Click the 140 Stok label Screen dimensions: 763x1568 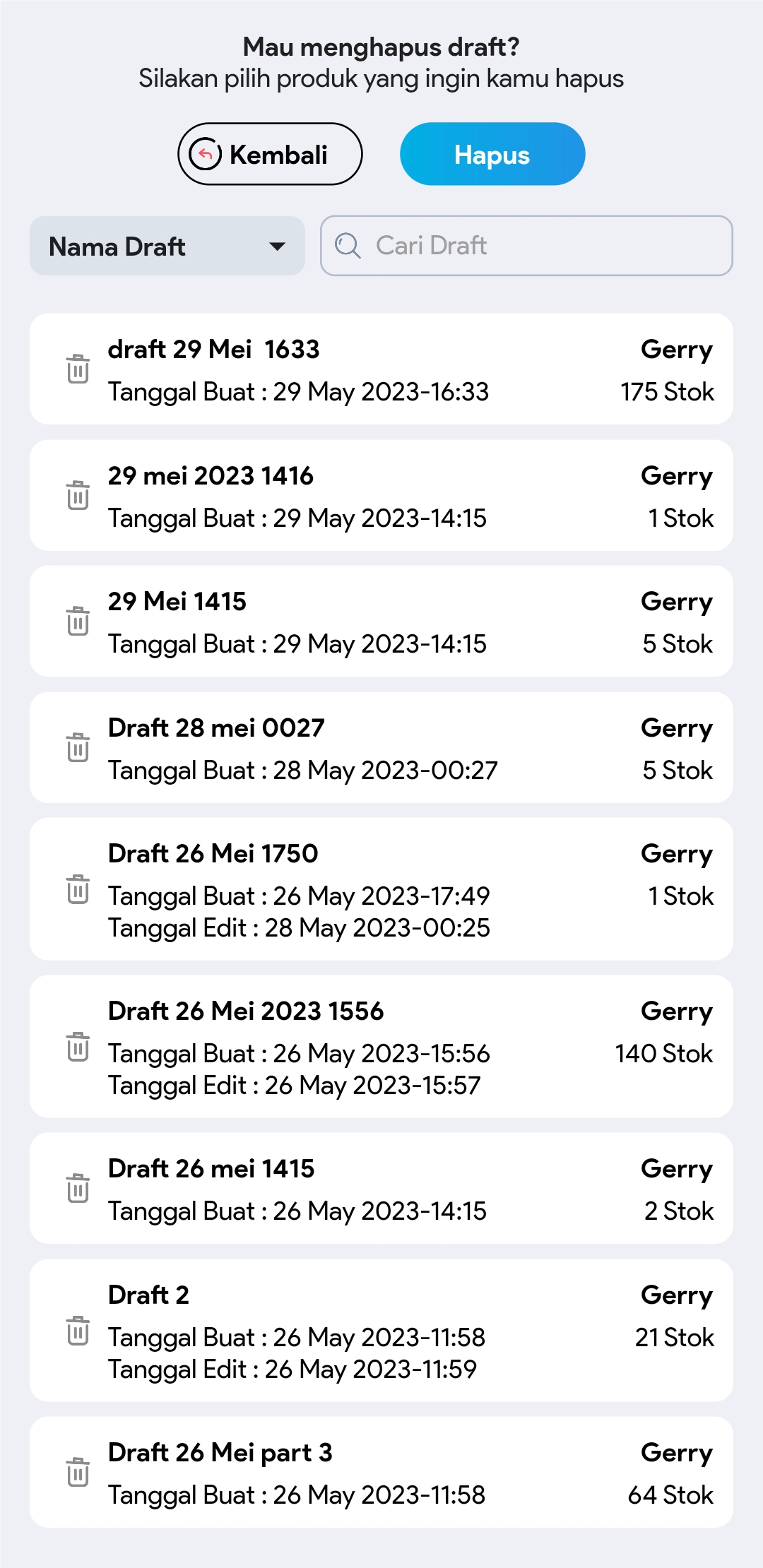click(663, 1053)
